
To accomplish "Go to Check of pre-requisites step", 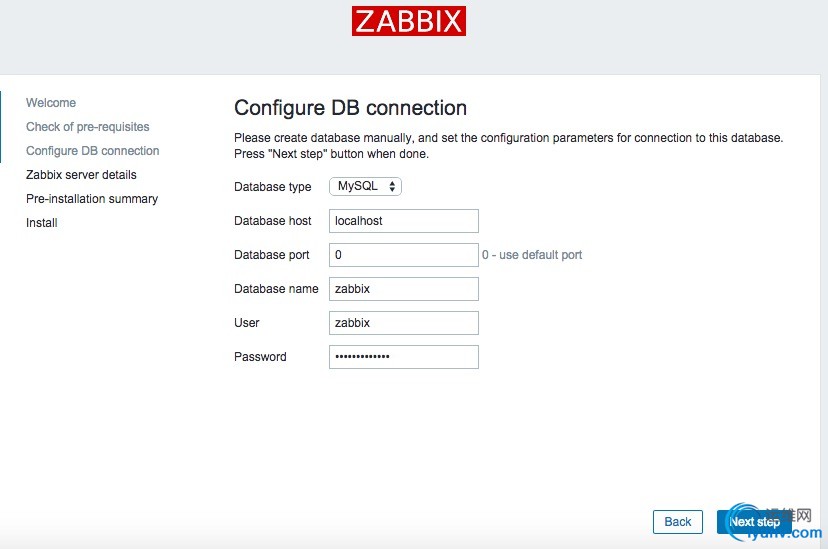I will click(88, 127).
